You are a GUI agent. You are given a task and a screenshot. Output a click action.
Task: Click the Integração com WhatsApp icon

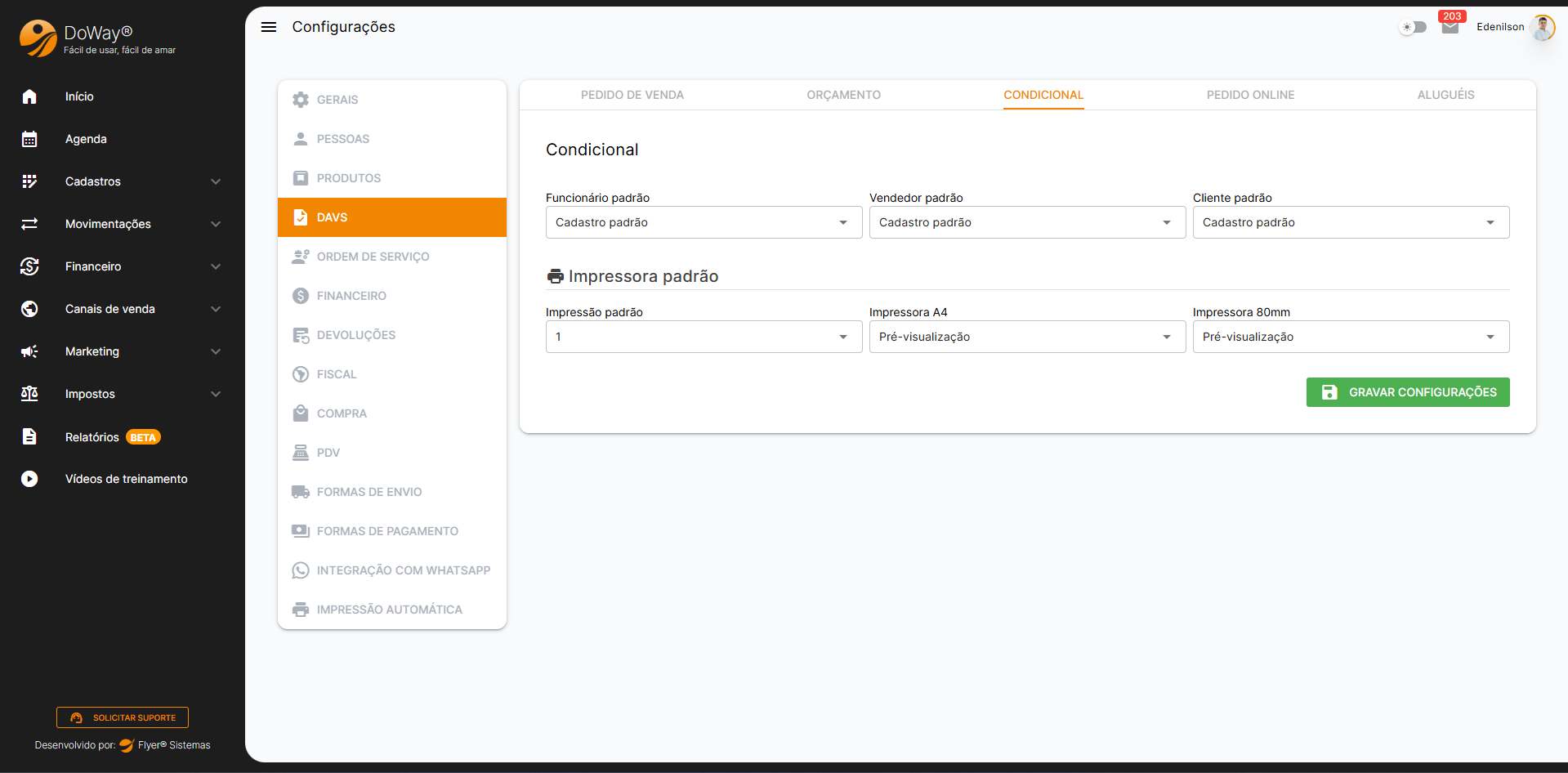300,570
